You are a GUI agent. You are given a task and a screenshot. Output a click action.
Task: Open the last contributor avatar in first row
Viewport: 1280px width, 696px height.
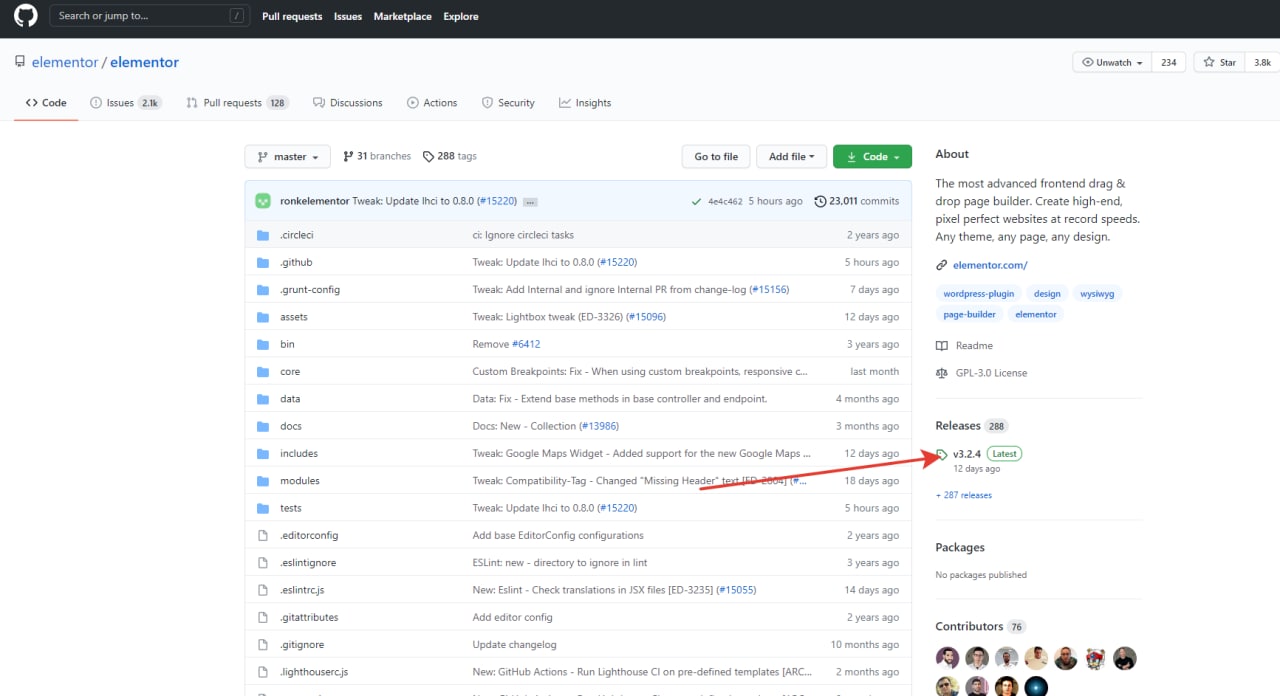tap(1125, 658)
